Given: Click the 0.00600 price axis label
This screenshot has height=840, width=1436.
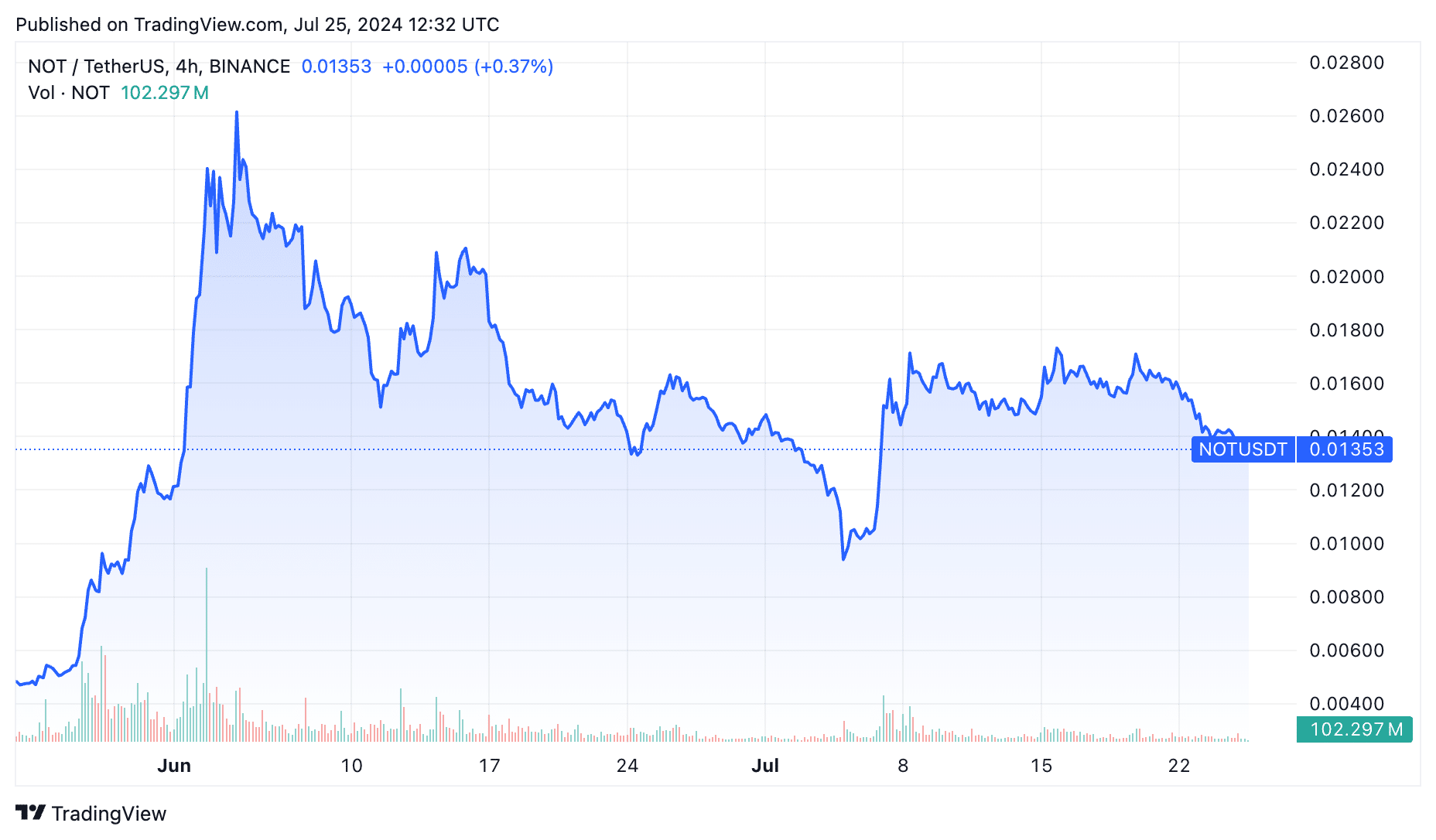Looking at the screenshot, I should click(x=1347, y=650).
